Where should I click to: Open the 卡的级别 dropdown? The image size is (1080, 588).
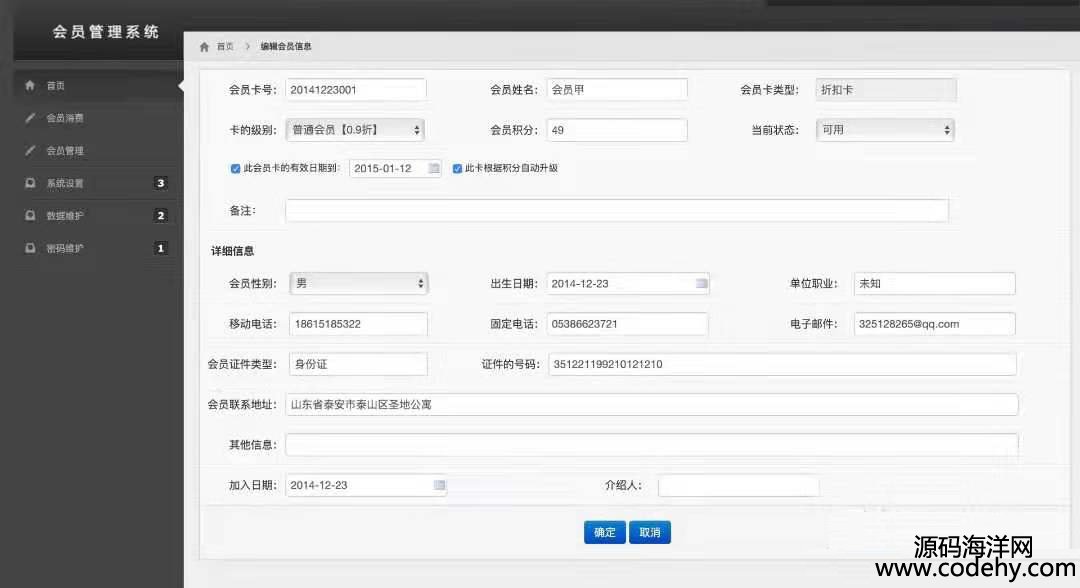coord(355,129)
